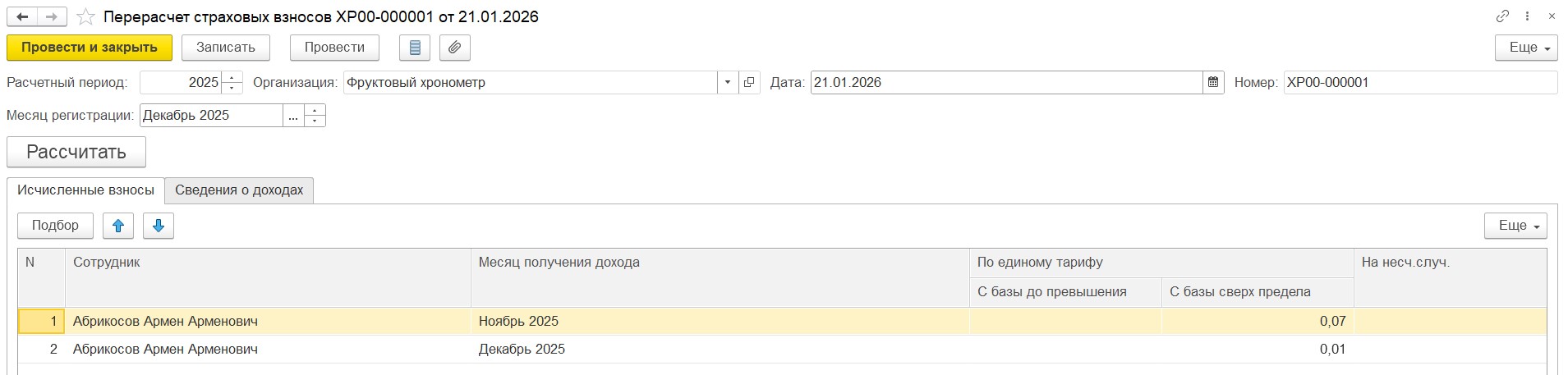Screen dimensions: 1568x375
Task: Open the table Еще menu
Action: coord(1515,226)
